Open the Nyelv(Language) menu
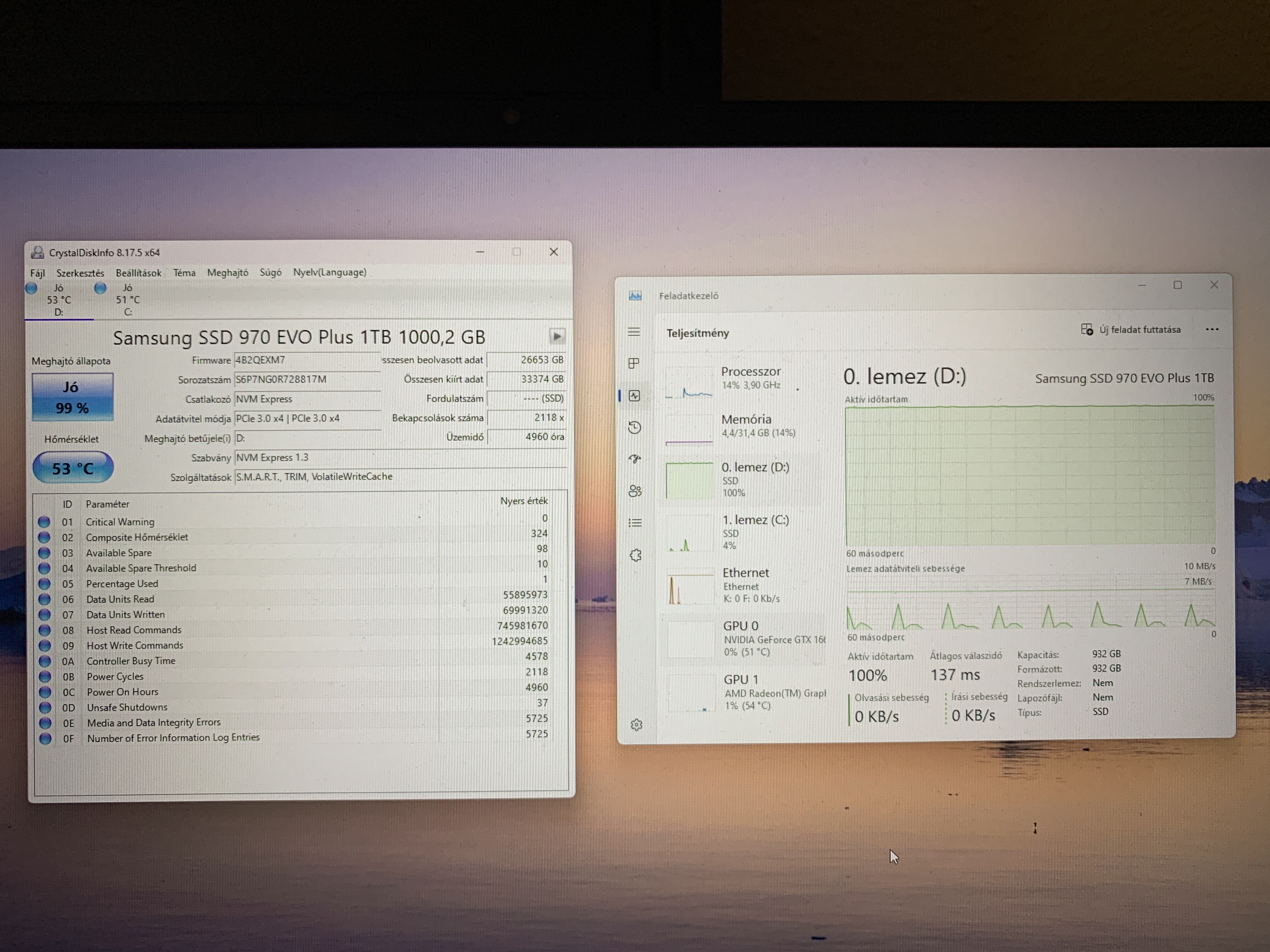This screenshot has width=1270, height=952. pos(329,272)
